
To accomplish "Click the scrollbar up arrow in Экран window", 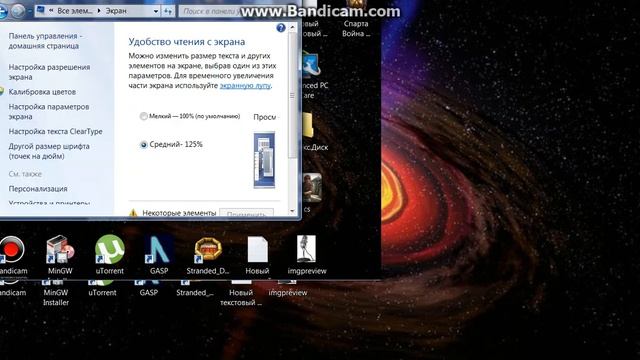I will 292,28.
